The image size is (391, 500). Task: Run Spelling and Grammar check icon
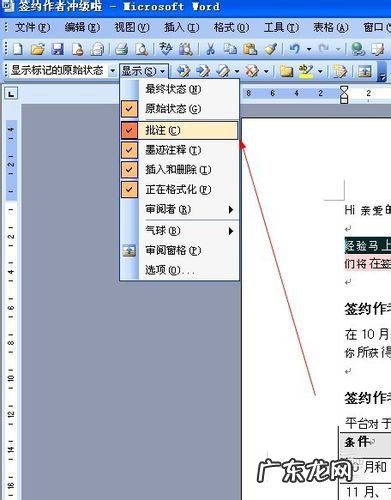click(166, 49)
